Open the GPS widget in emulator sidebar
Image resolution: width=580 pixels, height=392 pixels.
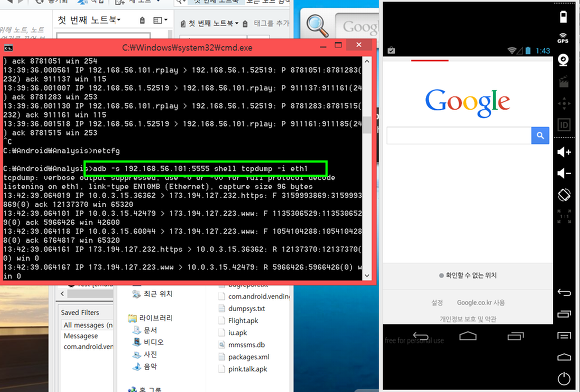563,38
